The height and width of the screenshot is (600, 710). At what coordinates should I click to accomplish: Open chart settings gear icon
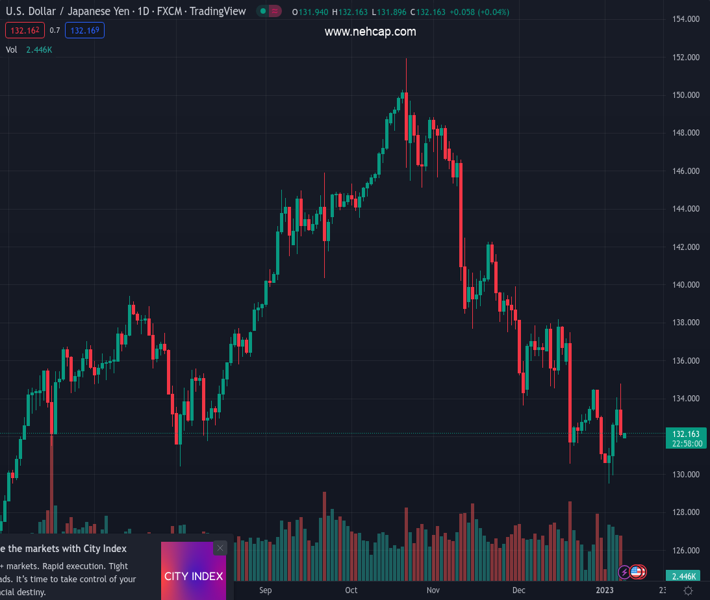coord(688,591)
